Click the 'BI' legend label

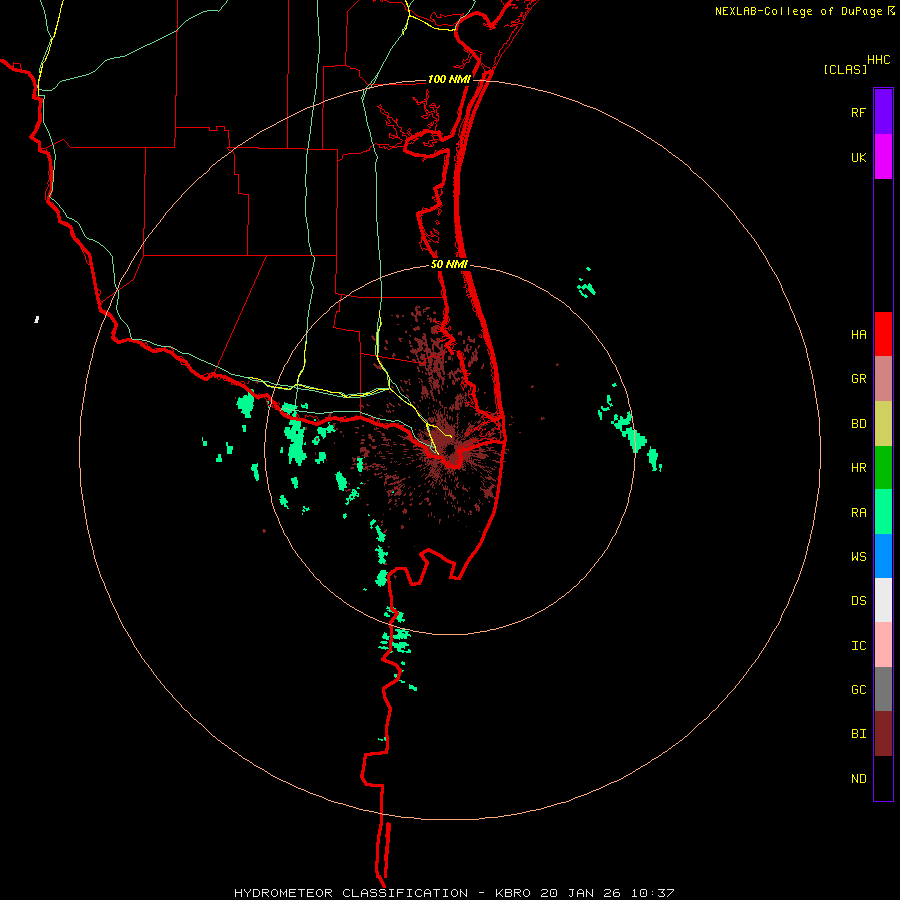pos(858,734)
